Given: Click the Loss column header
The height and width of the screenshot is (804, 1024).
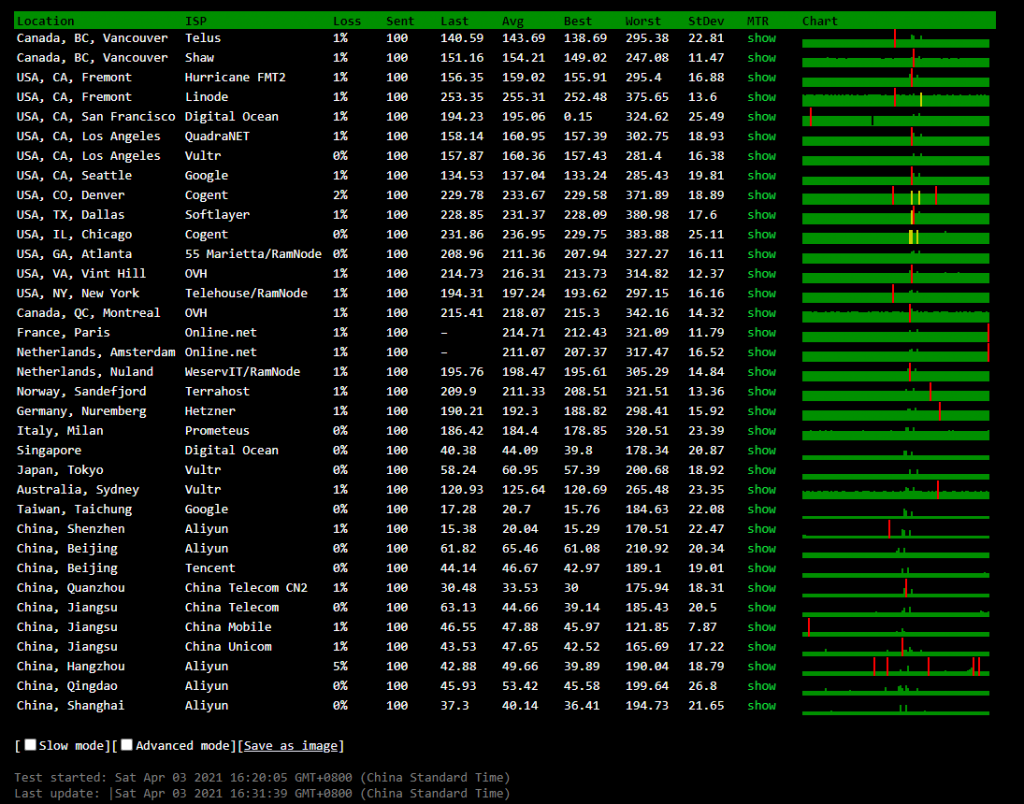Looking at the screenshot, I should [x=347, y=21].
